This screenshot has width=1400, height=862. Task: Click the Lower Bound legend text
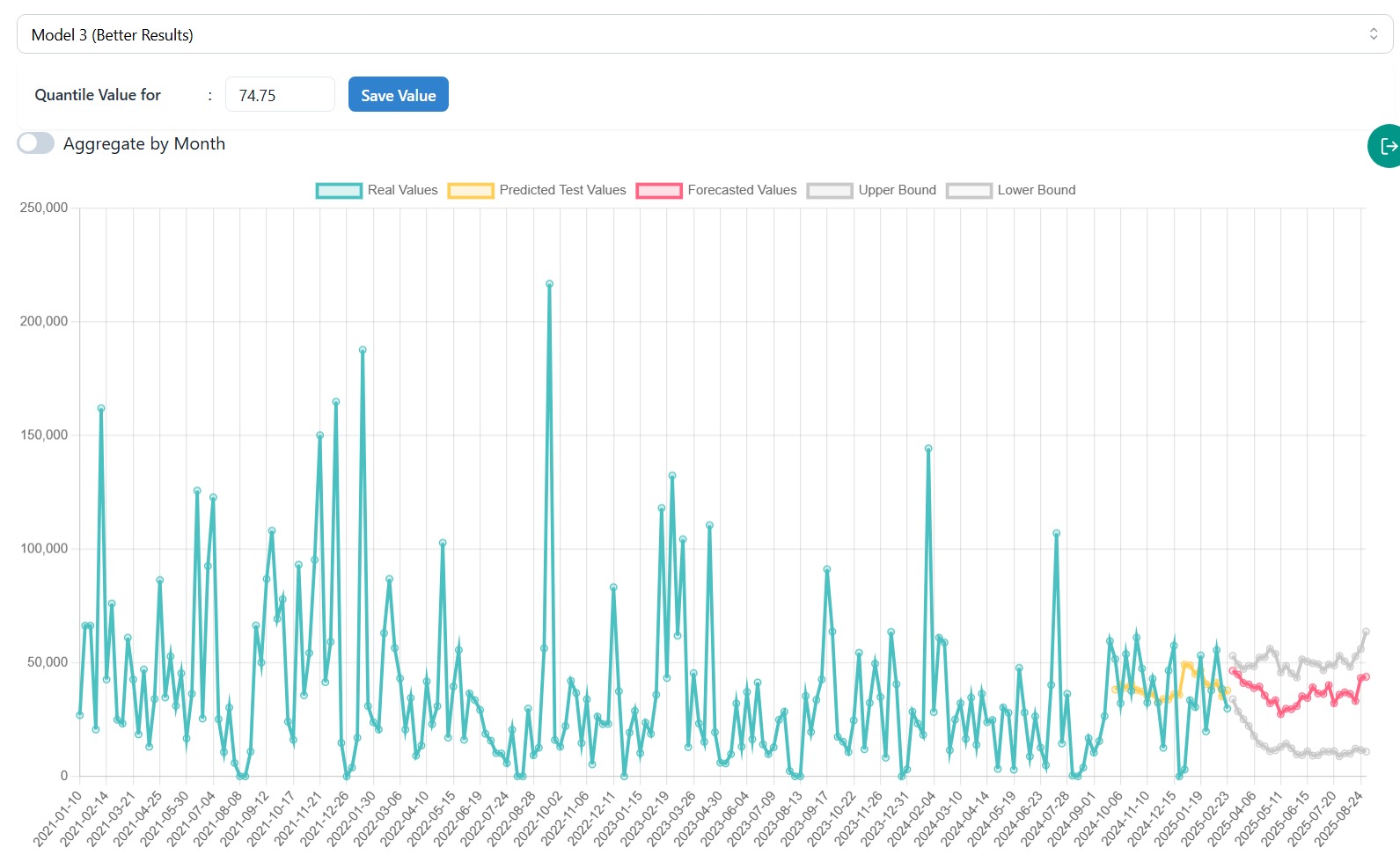coord(1036,190)
